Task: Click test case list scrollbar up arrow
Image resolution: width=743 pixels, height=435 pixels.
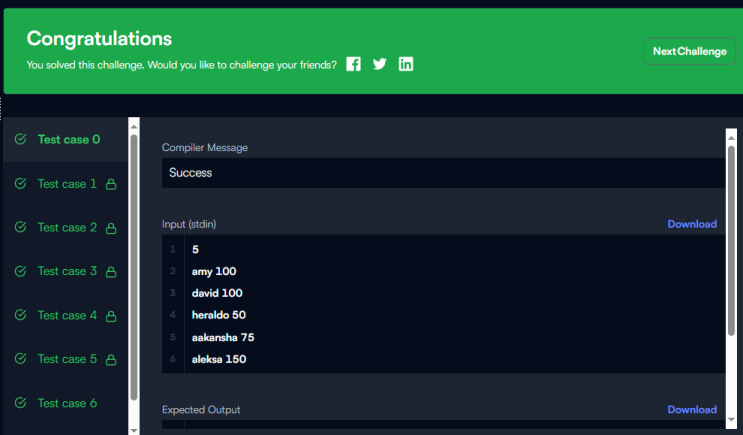Action: 134,126
